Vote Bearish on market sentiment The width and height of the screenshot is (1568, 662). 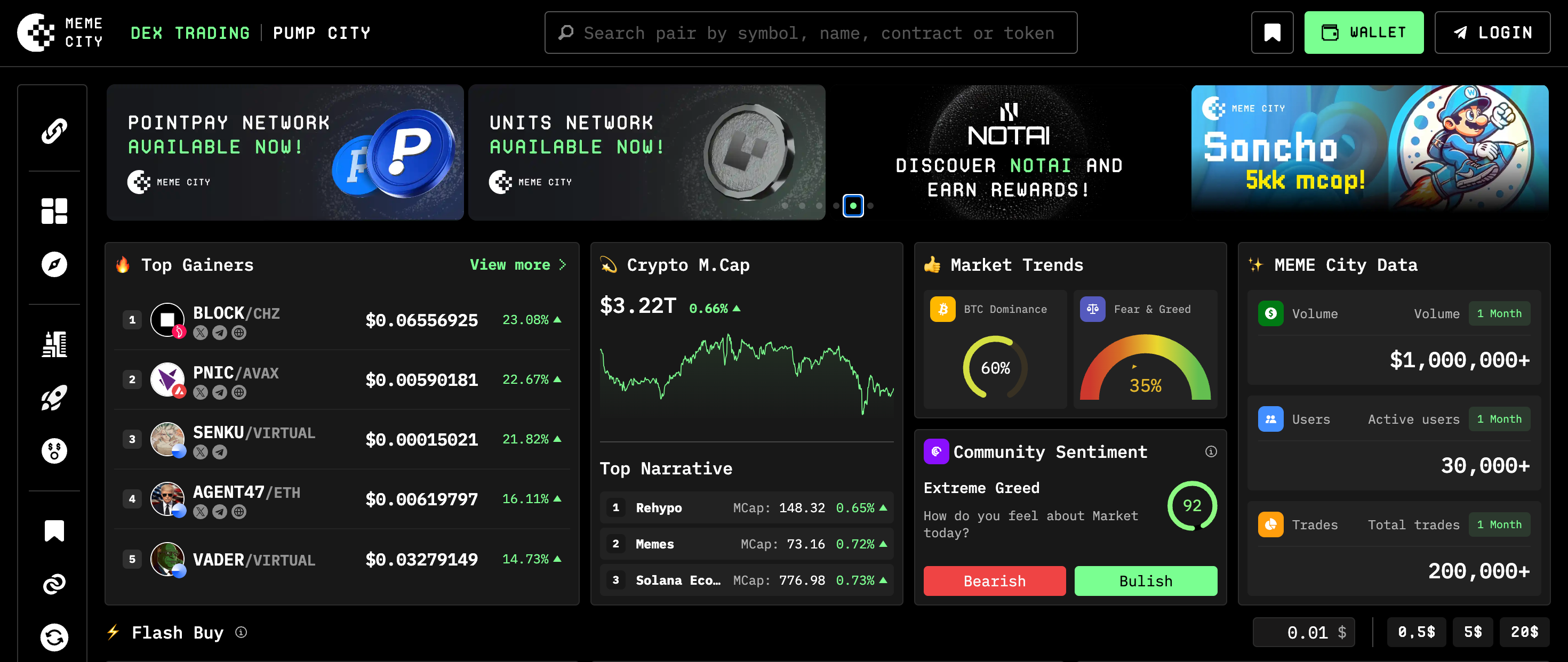(994, 581)
